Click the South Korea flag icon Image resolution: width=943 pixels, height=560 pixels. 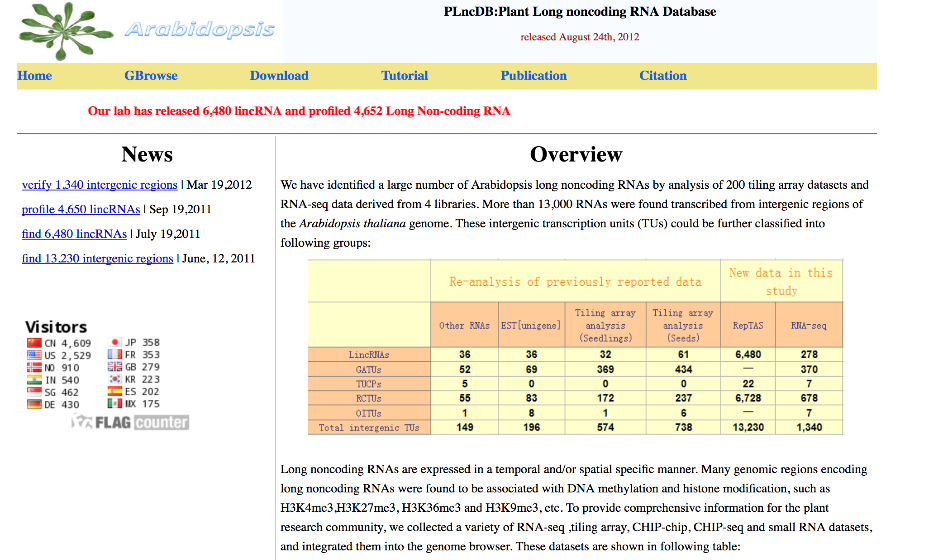tap(115, 380)
